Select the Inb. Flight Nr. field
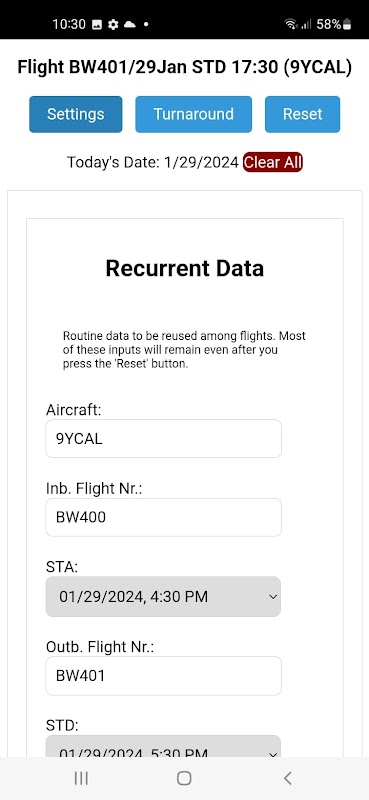369x800 pixels. click(163, 517)
